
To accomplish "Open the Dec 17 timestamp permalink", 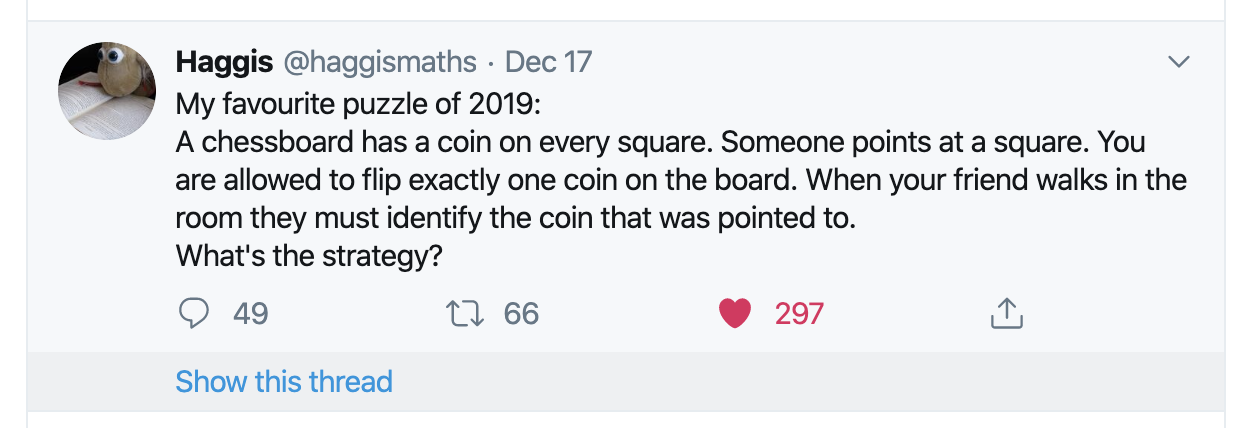I will (548, 62).
